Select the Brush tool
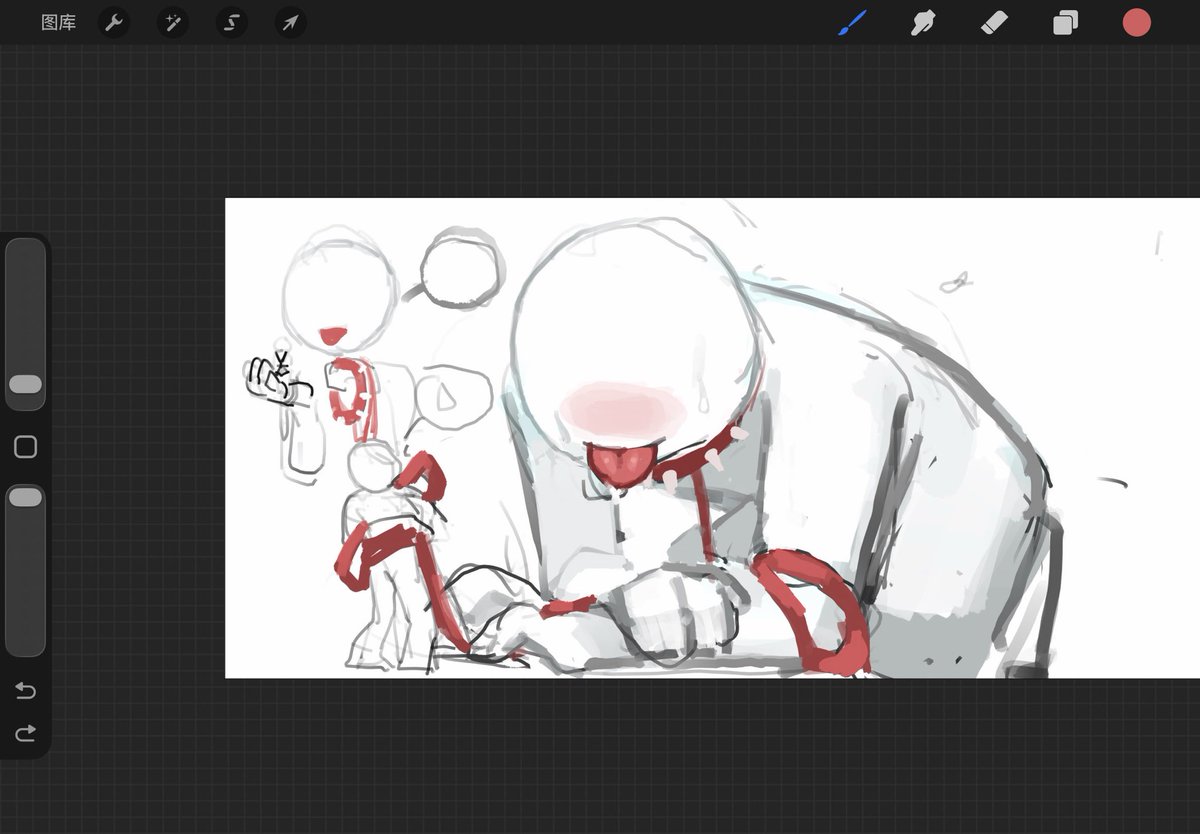 tap(852, 22)
